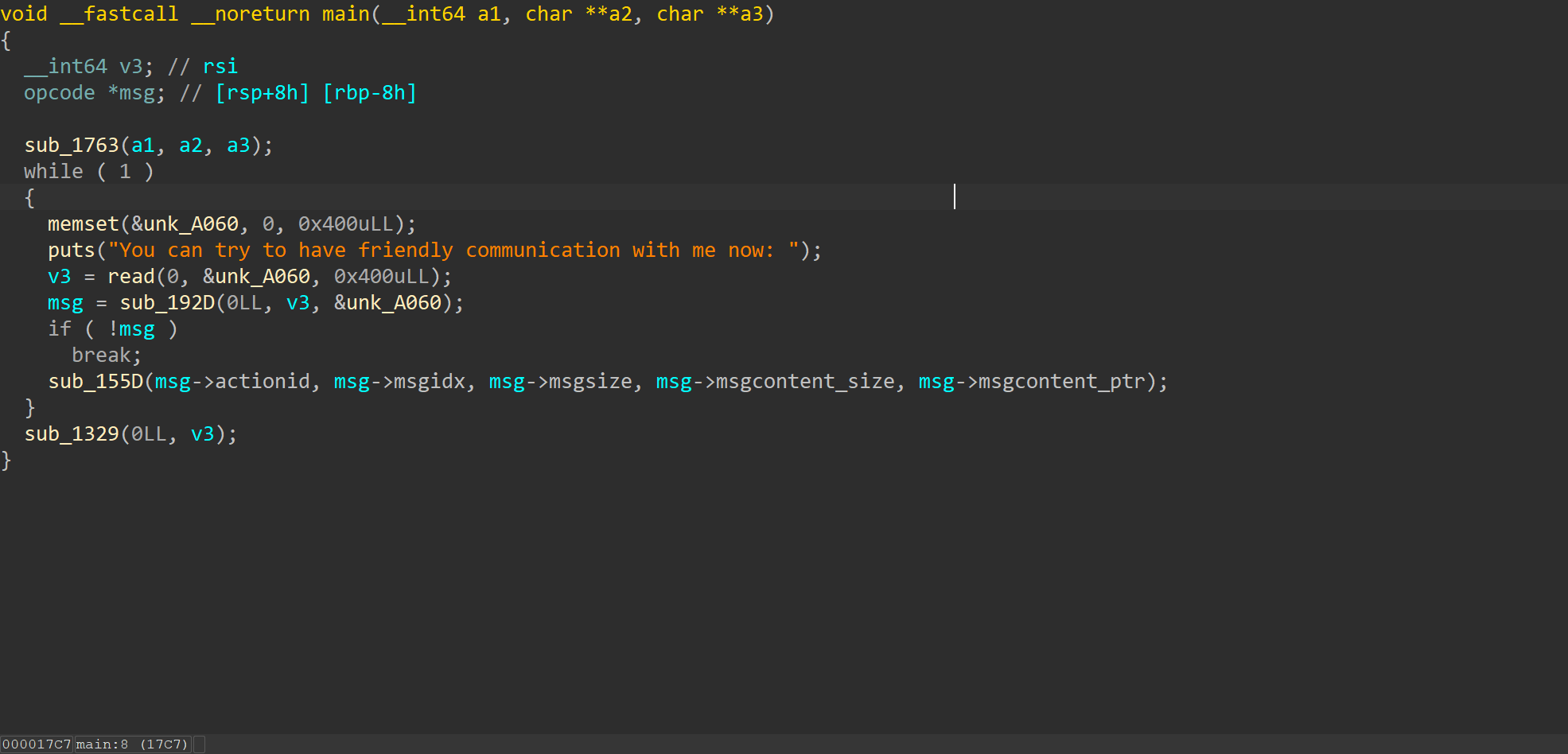The image size is (1568, 754).
Task: Click the main function name in signature
Action: (x=346, y=14)
